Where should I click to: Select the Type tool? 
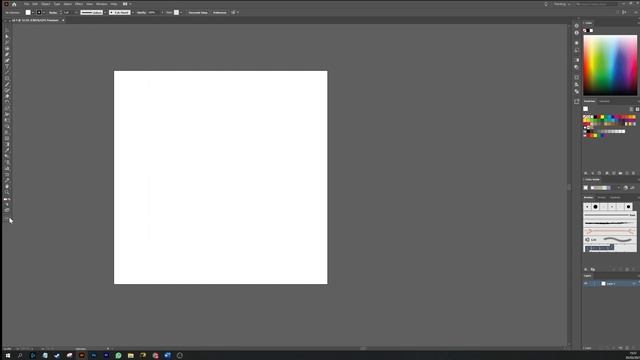pos(7,66)
